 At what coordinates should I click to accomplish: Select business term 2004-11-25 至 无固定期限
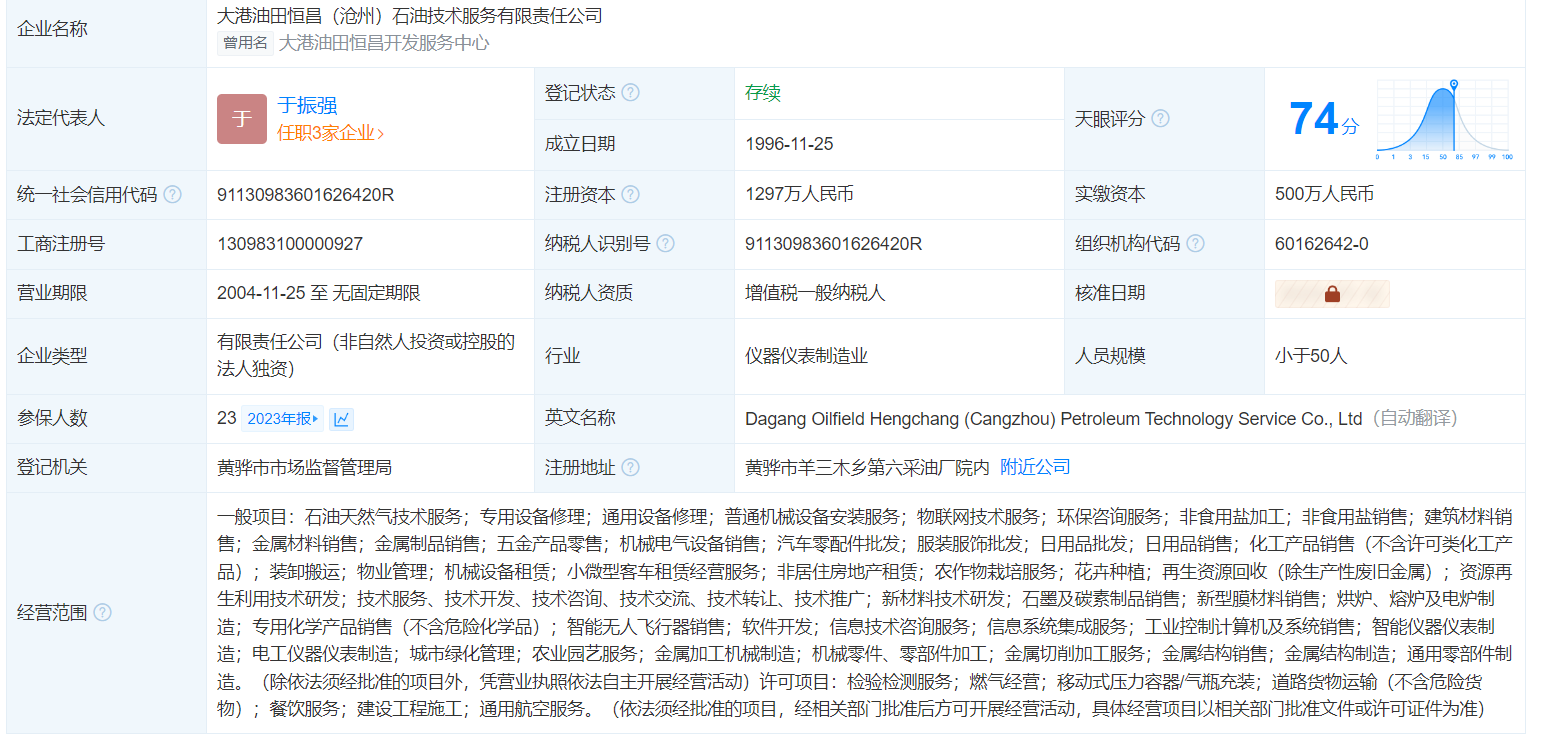319,293
